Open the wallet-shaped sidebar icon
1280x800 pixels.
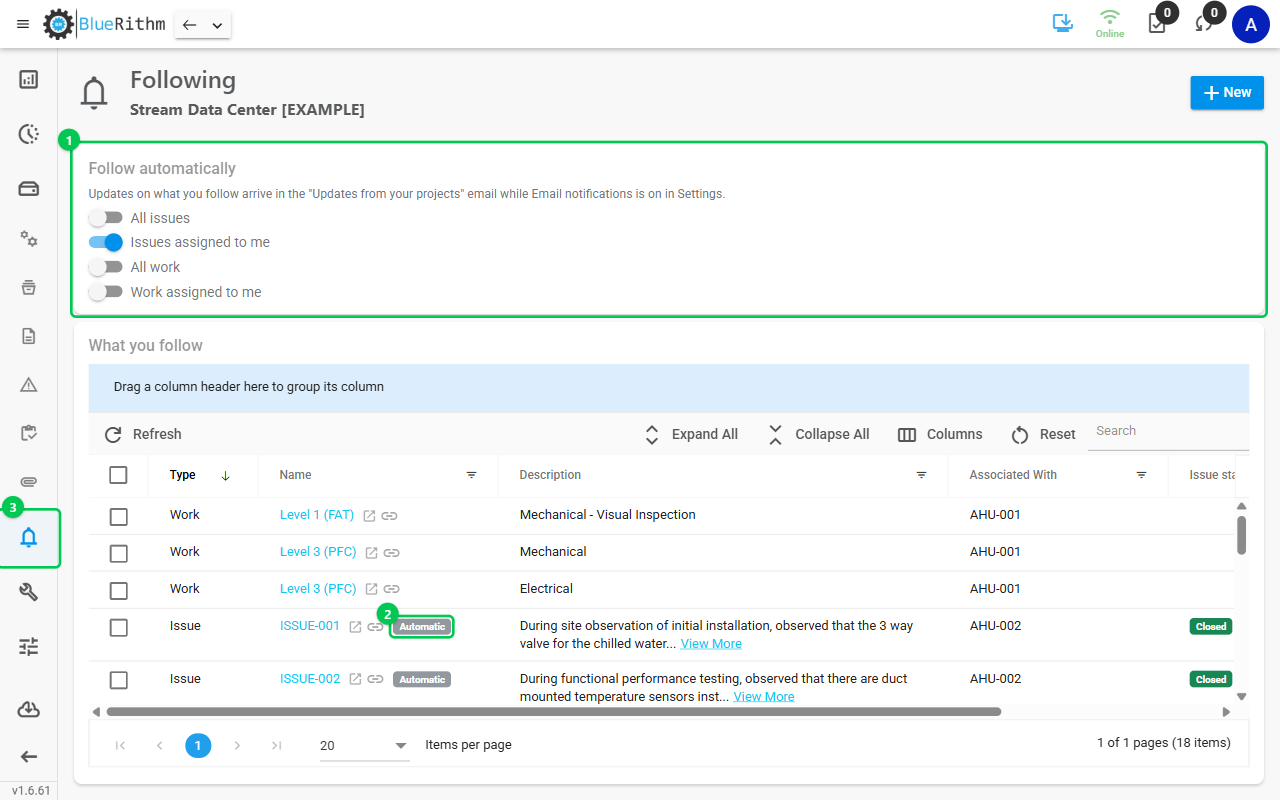click(x=29, y=189)
